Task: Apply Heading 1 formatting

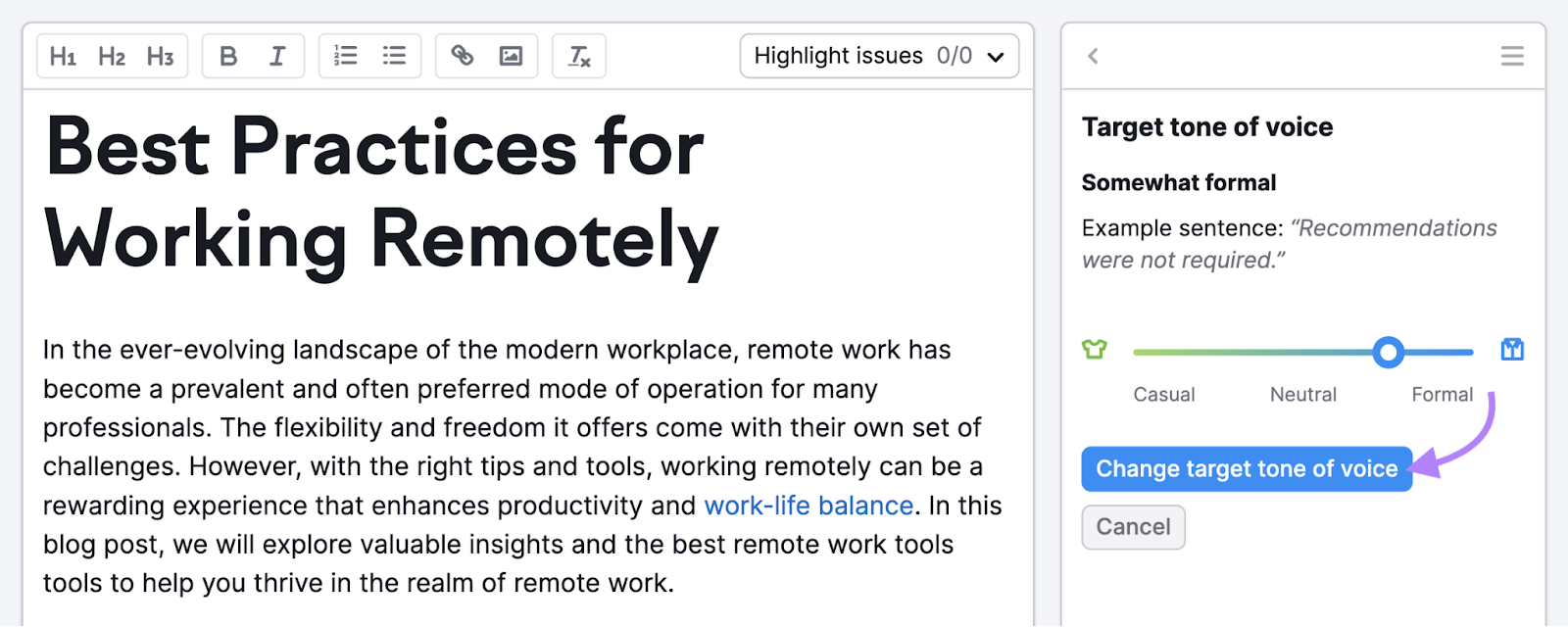Action: pyautogui.click(x=63, y=57)
